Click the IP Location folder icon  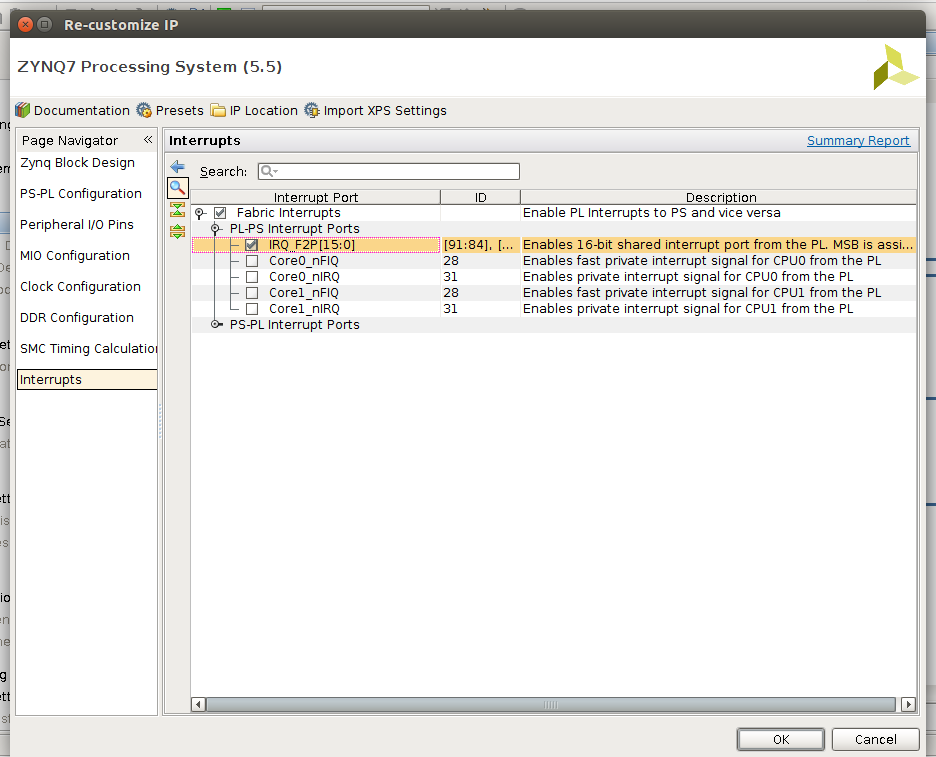(x=218, y=110)
